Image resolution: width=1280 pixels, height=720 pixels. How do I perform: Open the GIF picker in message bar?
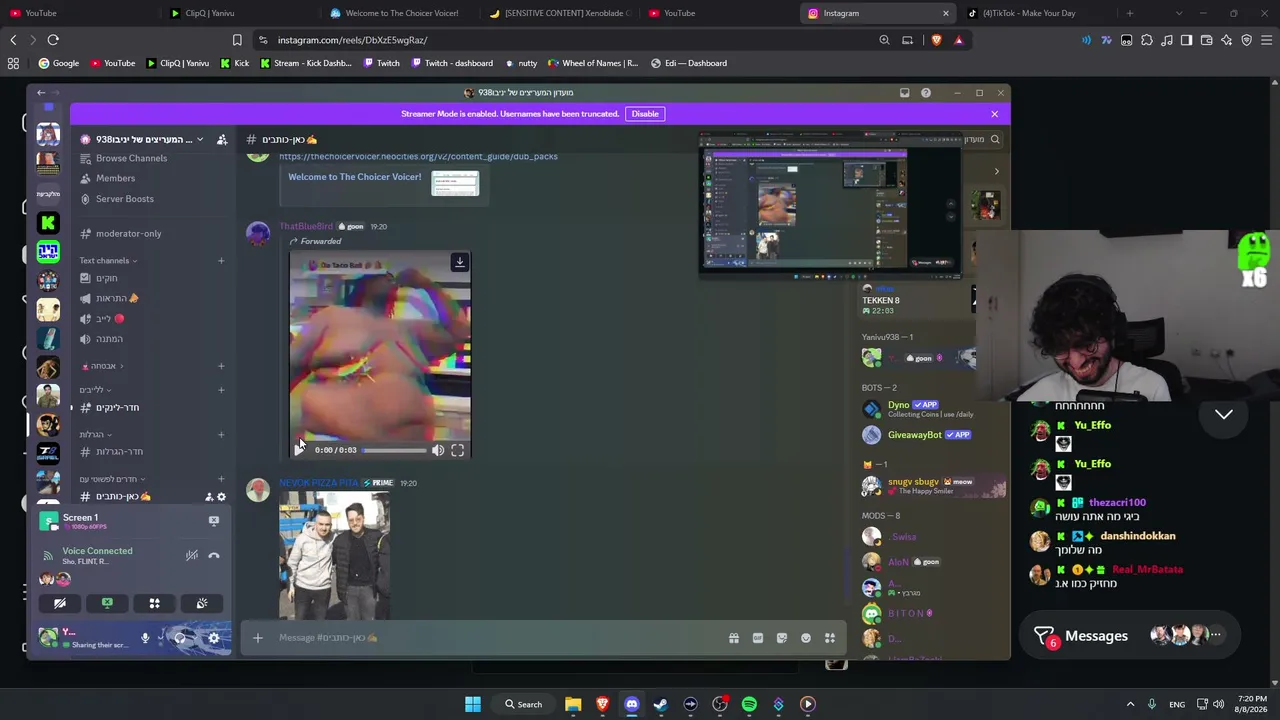click(x=758, y=638)
